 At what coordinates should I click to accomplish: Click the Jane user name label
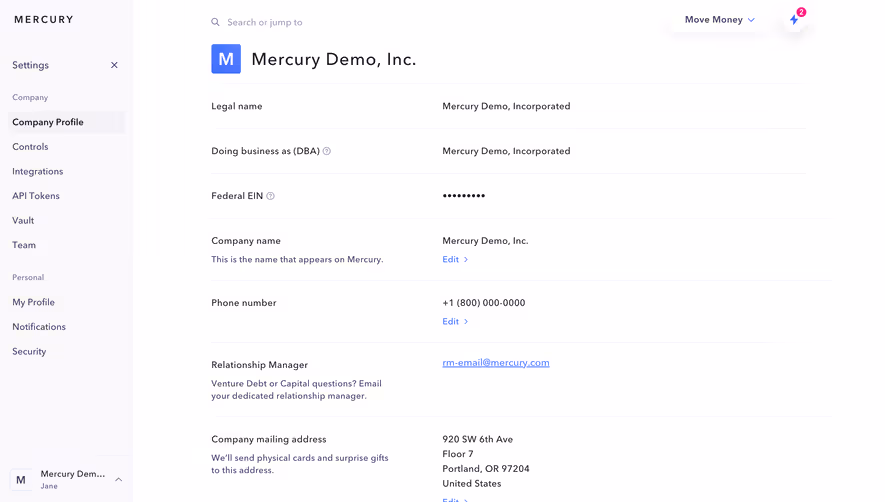(x=49, y=486)
